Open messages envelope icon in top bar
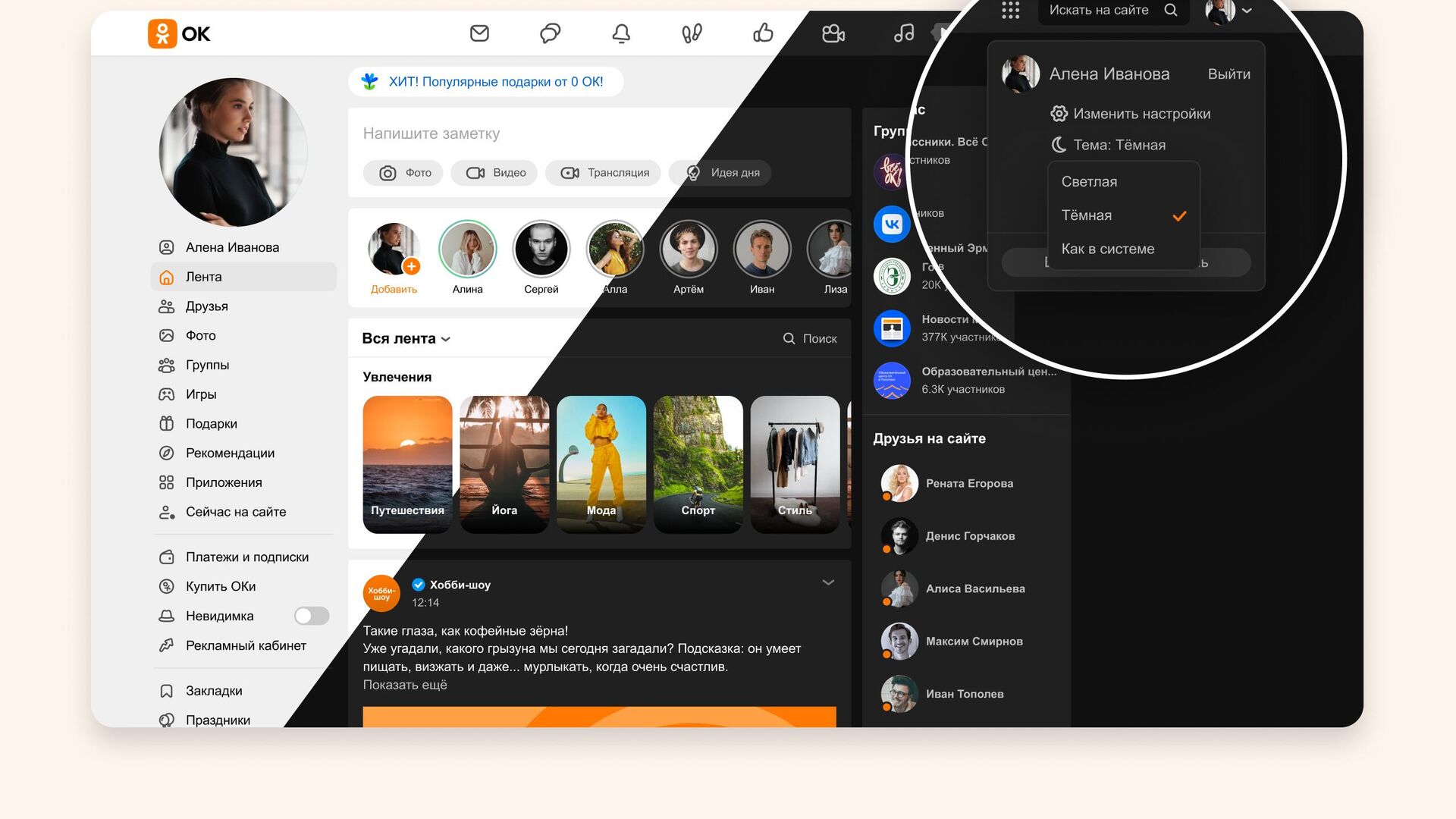Image resolution: width=1456 pixels, height=819 pixels. point(479,33)
